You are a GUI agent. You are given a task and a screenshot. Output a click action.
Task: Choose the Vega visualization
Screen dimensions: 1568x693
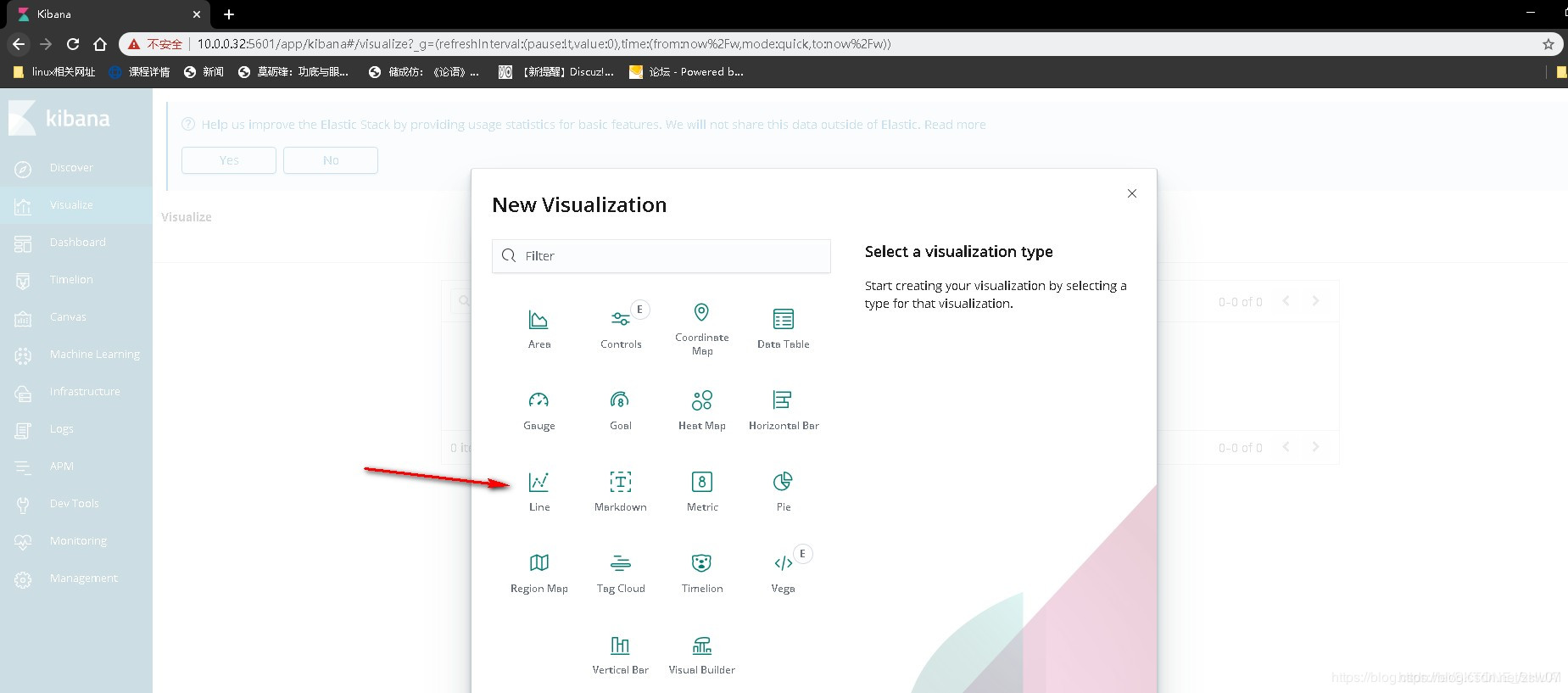(783, 573)
